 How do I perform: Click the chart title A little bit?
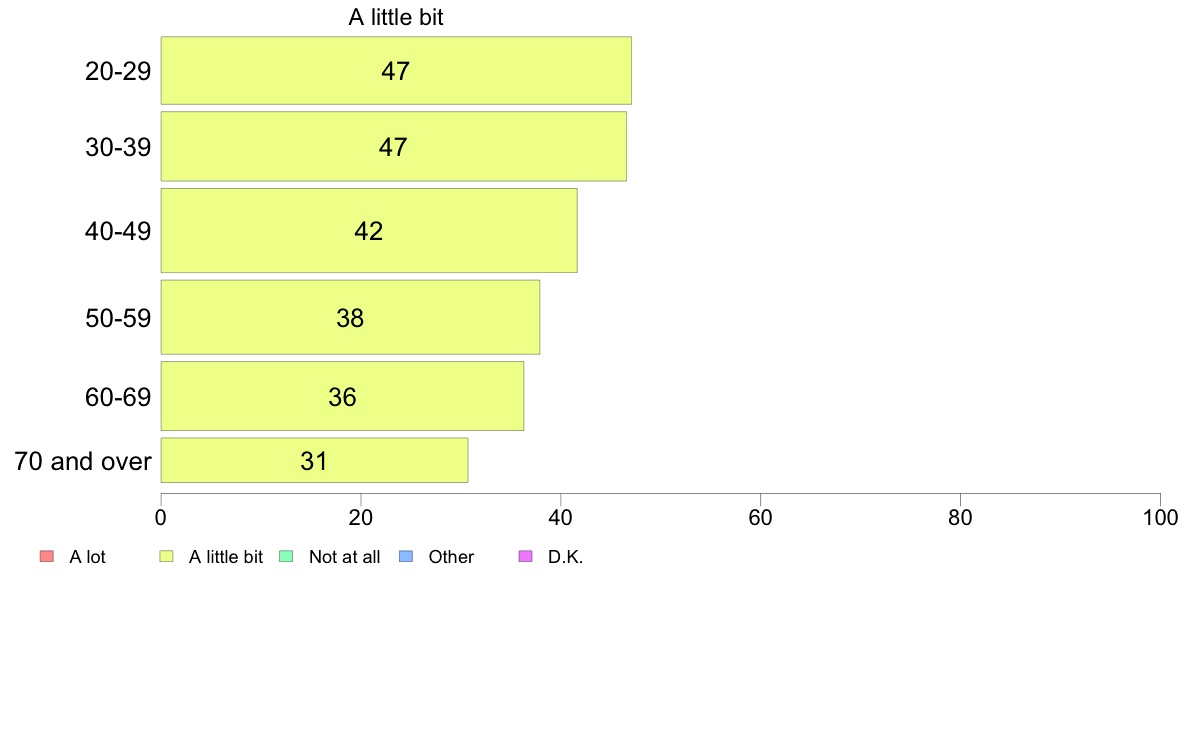point(395,17)
